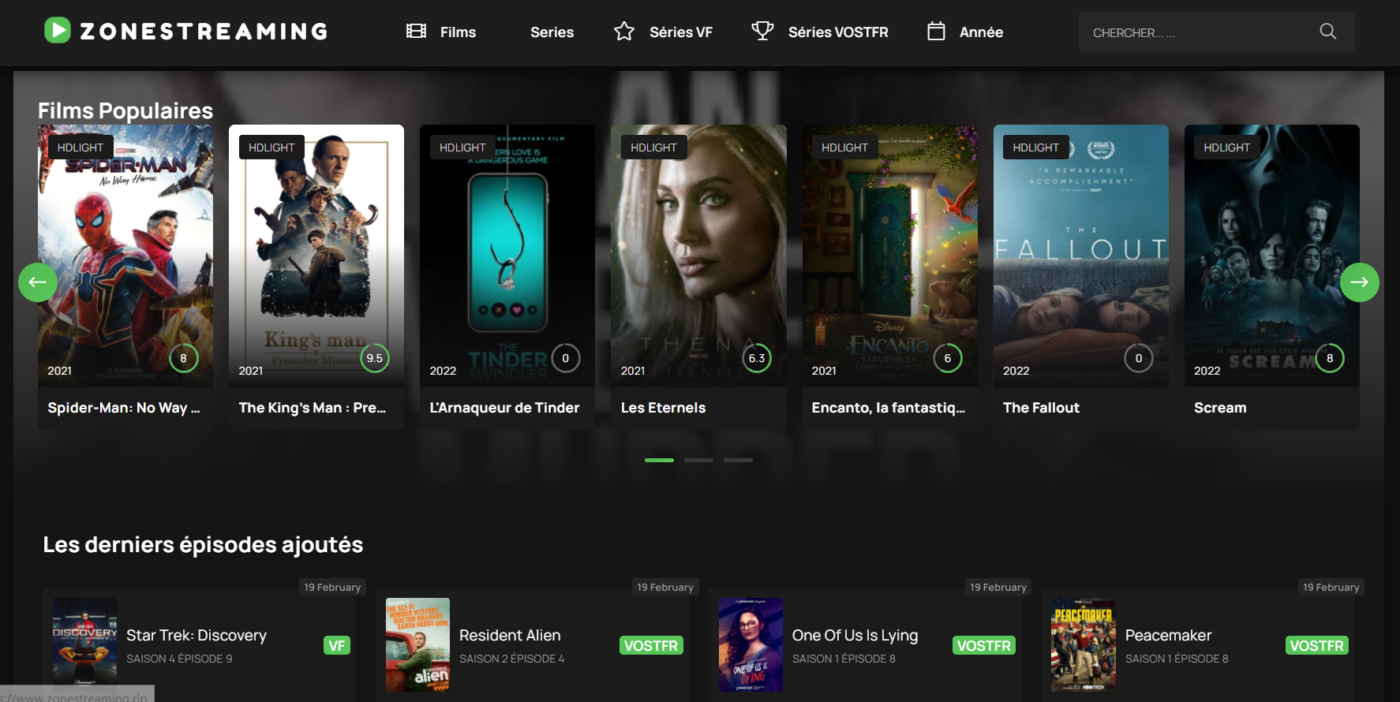Select the first carousel page indicator

[659, 460]
